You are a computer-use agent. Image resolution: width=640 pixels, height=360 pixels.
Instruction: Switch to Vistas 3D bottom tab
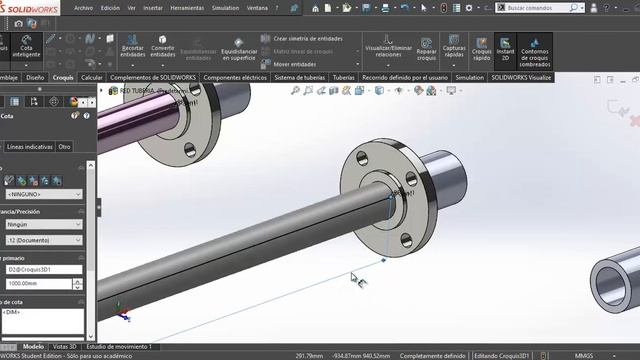coord(64,347)
